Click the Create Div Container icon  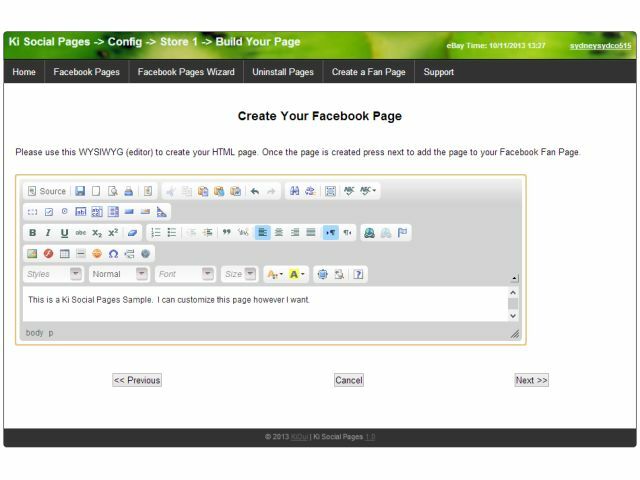(x=243, y=233)
